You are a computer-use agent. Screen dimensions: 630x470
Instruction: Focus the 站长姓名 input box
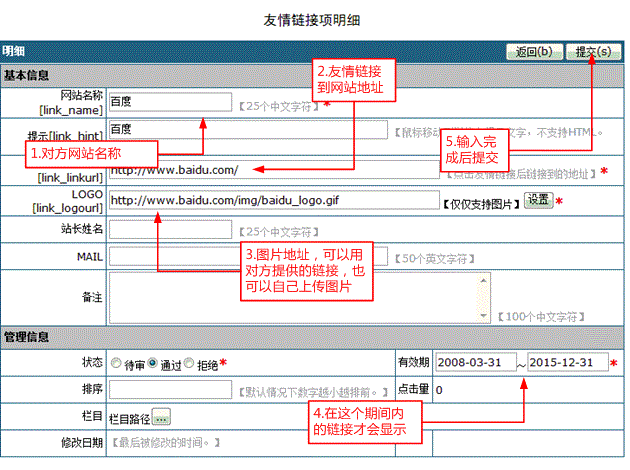tap(170, 230)
